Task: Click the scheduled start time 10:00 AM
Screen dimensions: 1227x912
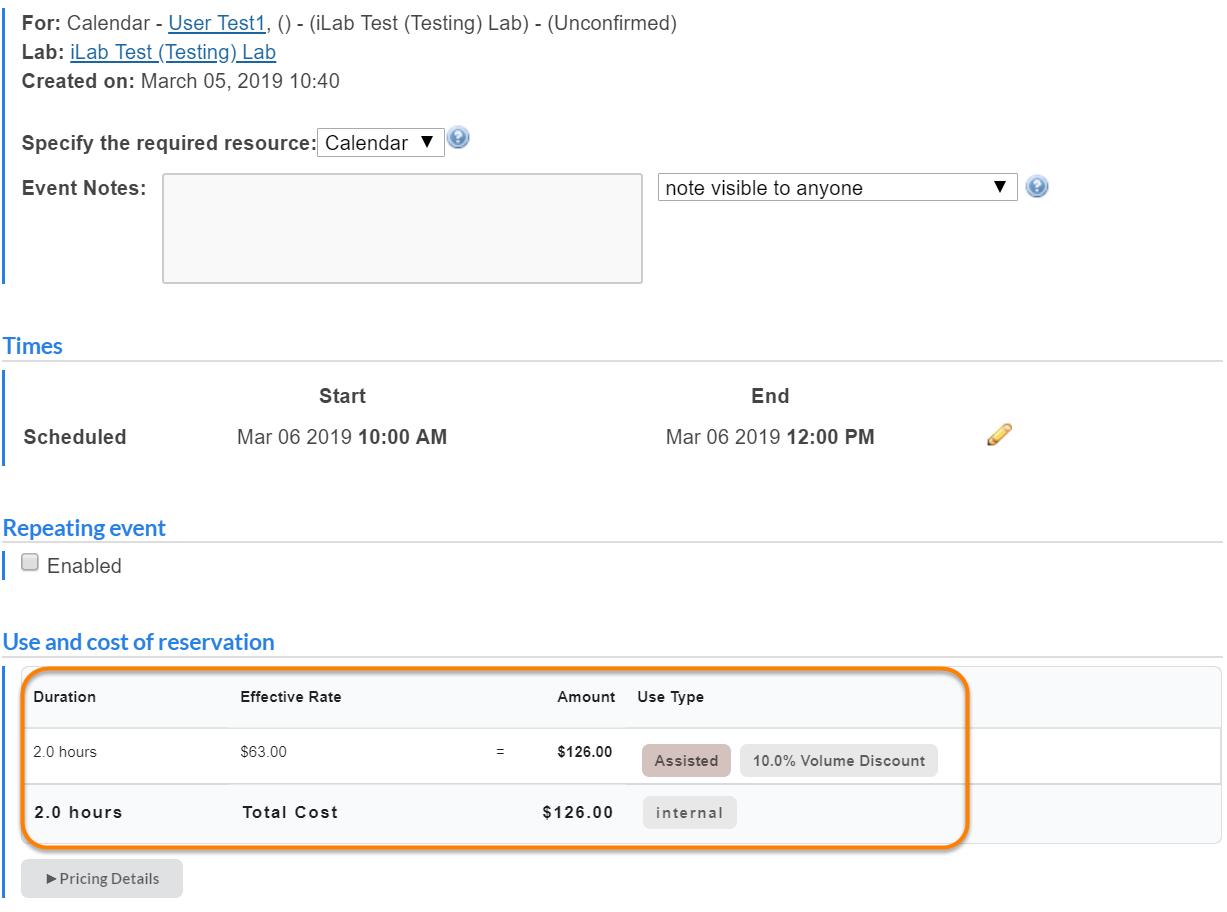Action: 402,437
